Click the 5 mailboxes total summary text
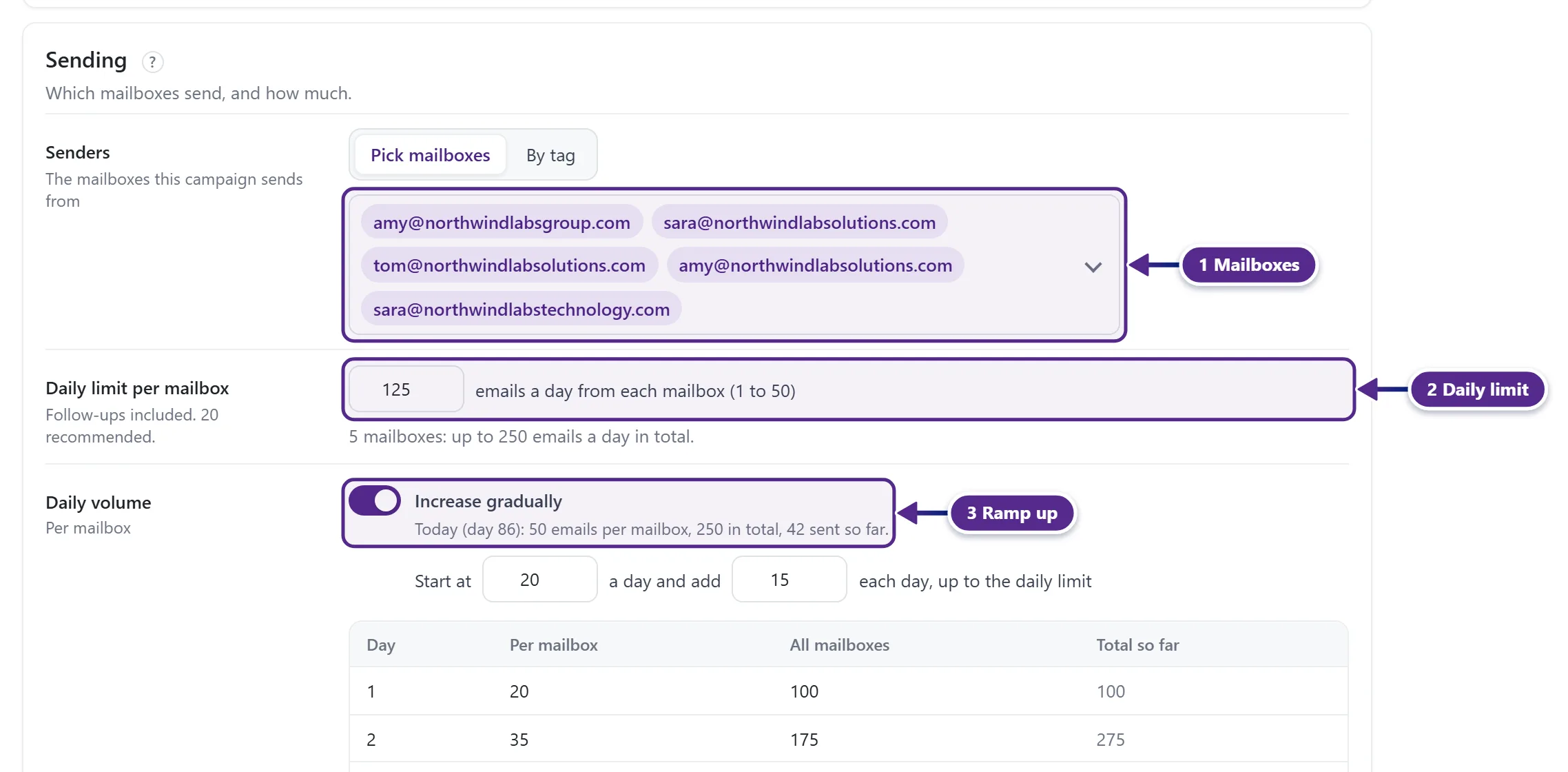 (x=522, y=436)
